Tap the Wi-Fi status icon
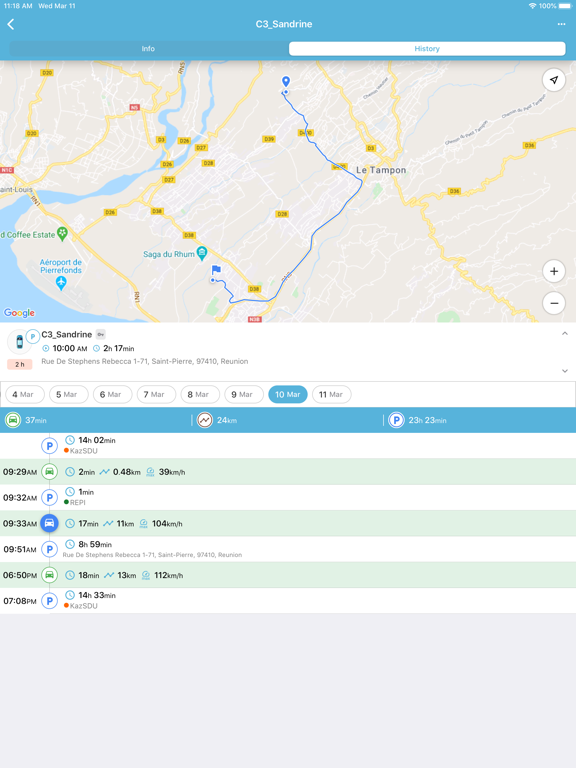Viewport: 576px width, 768px height. click(532, 6)
